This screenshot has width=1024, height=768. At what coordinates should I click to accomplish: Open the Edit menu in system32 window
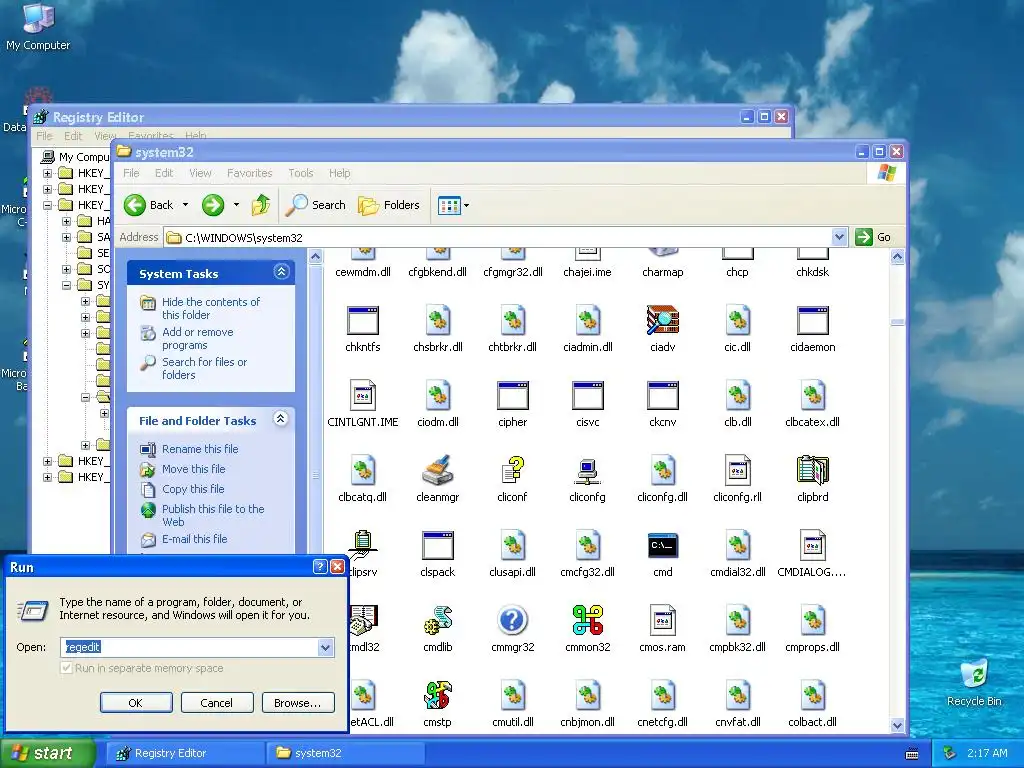click(164, 173)
